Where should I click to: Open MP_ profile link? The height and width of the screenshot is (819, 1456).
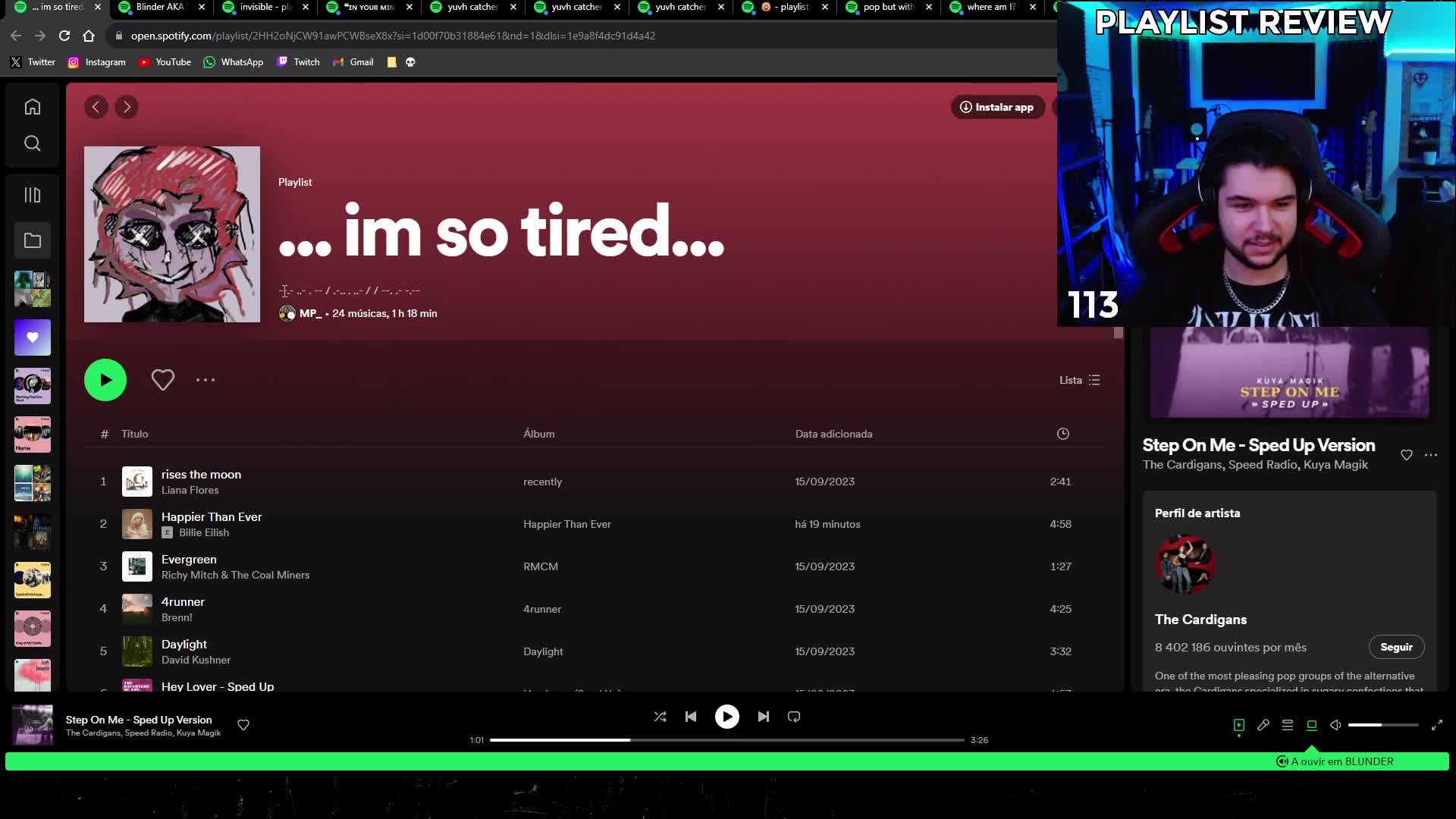[310, 313]
